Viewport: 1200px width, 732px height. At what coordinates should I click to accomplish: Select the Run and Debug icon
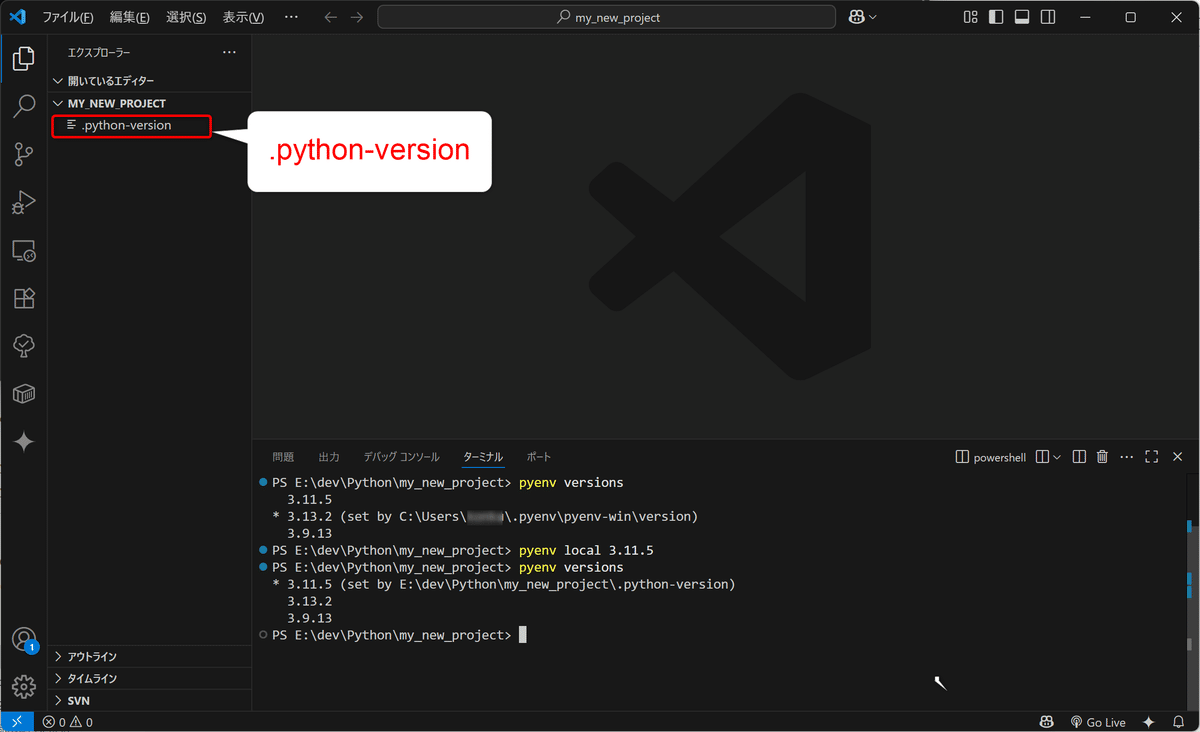(24, 202)
